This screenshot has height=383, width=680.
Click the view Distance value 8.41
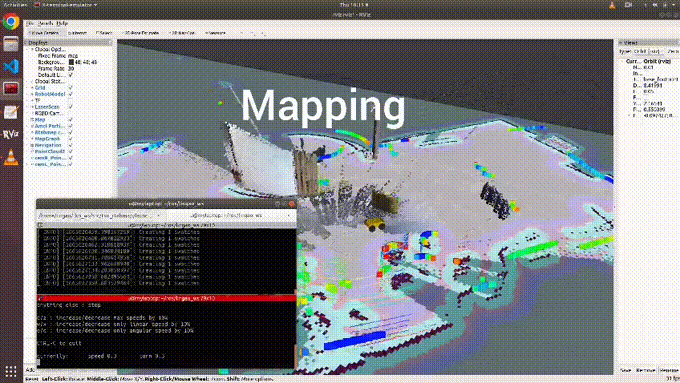[653, 86]
